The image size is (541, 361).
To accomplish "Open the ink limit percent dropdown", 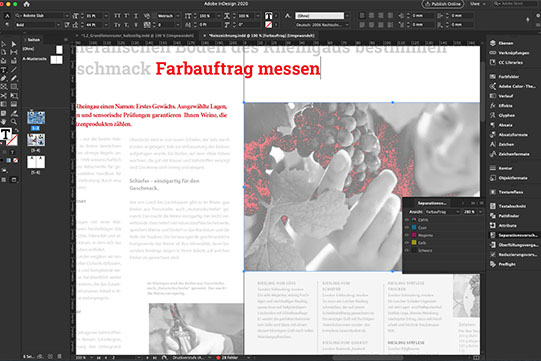I will tap(480, 212).
